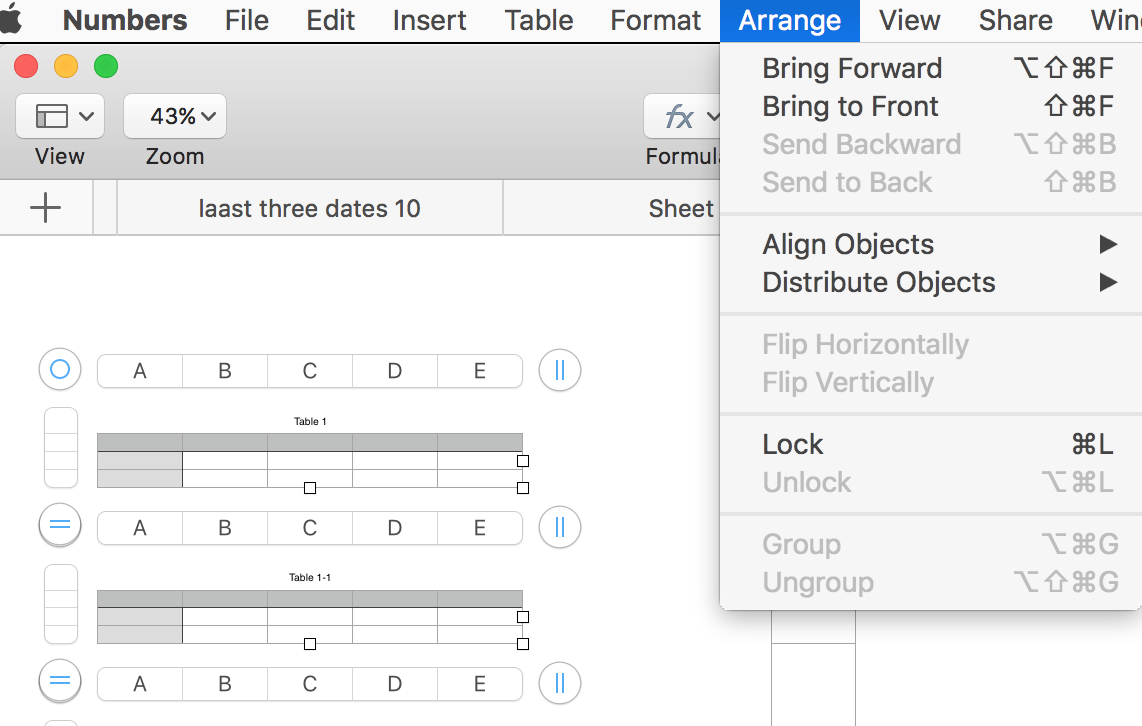Viewport: 1142px width, 726px height.
Task: Click Table 1 circle corner handle
Action: click(x=59, y=370)
